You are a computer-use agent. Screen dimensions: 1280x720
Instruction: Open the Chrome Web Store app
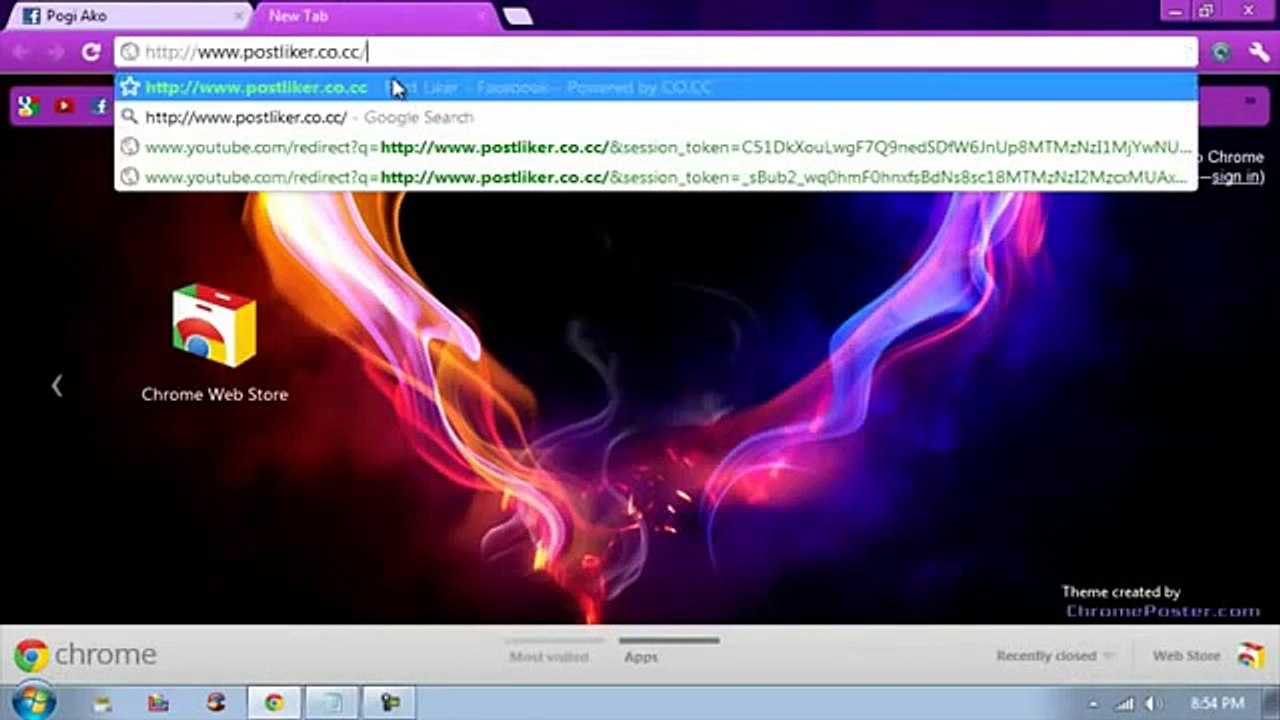click(214, 343)
